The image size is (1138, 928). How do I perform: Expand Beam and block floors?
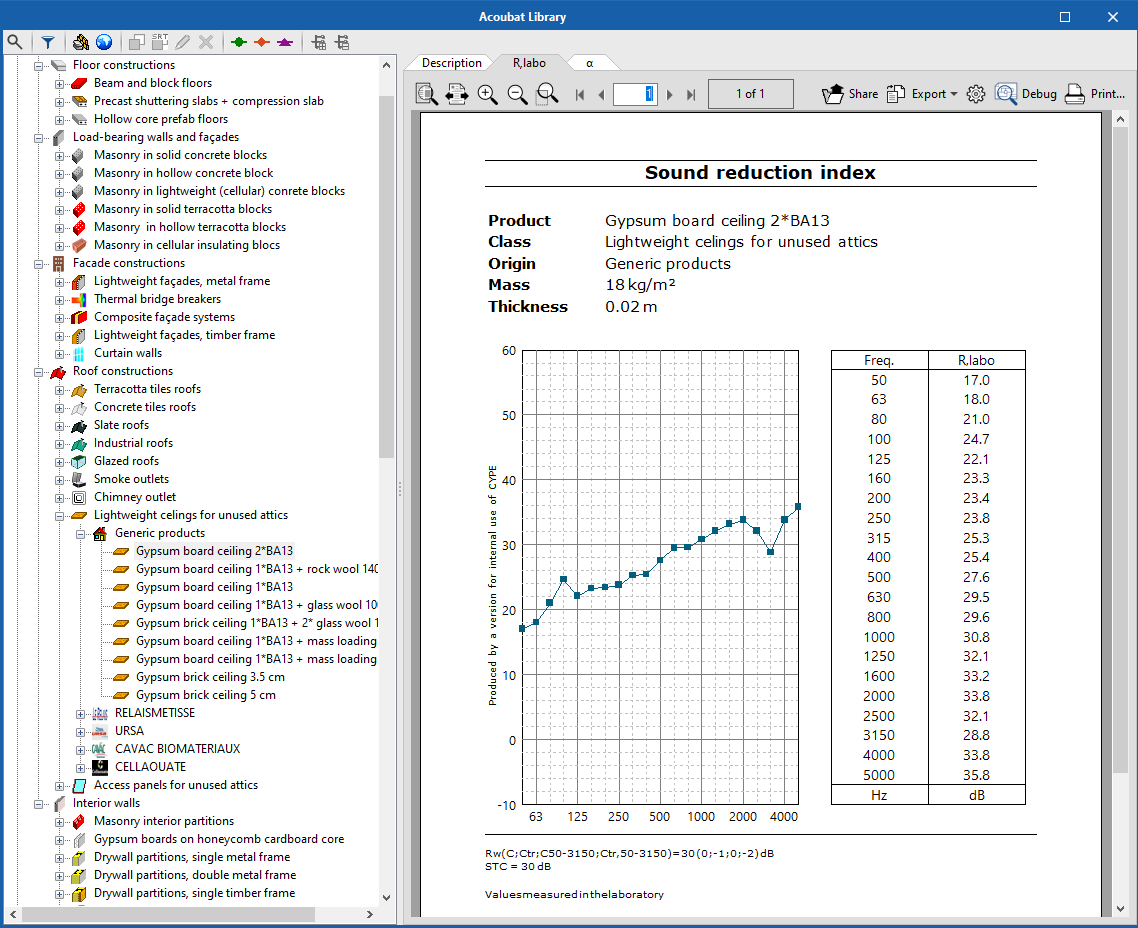(x=60, y=83)
